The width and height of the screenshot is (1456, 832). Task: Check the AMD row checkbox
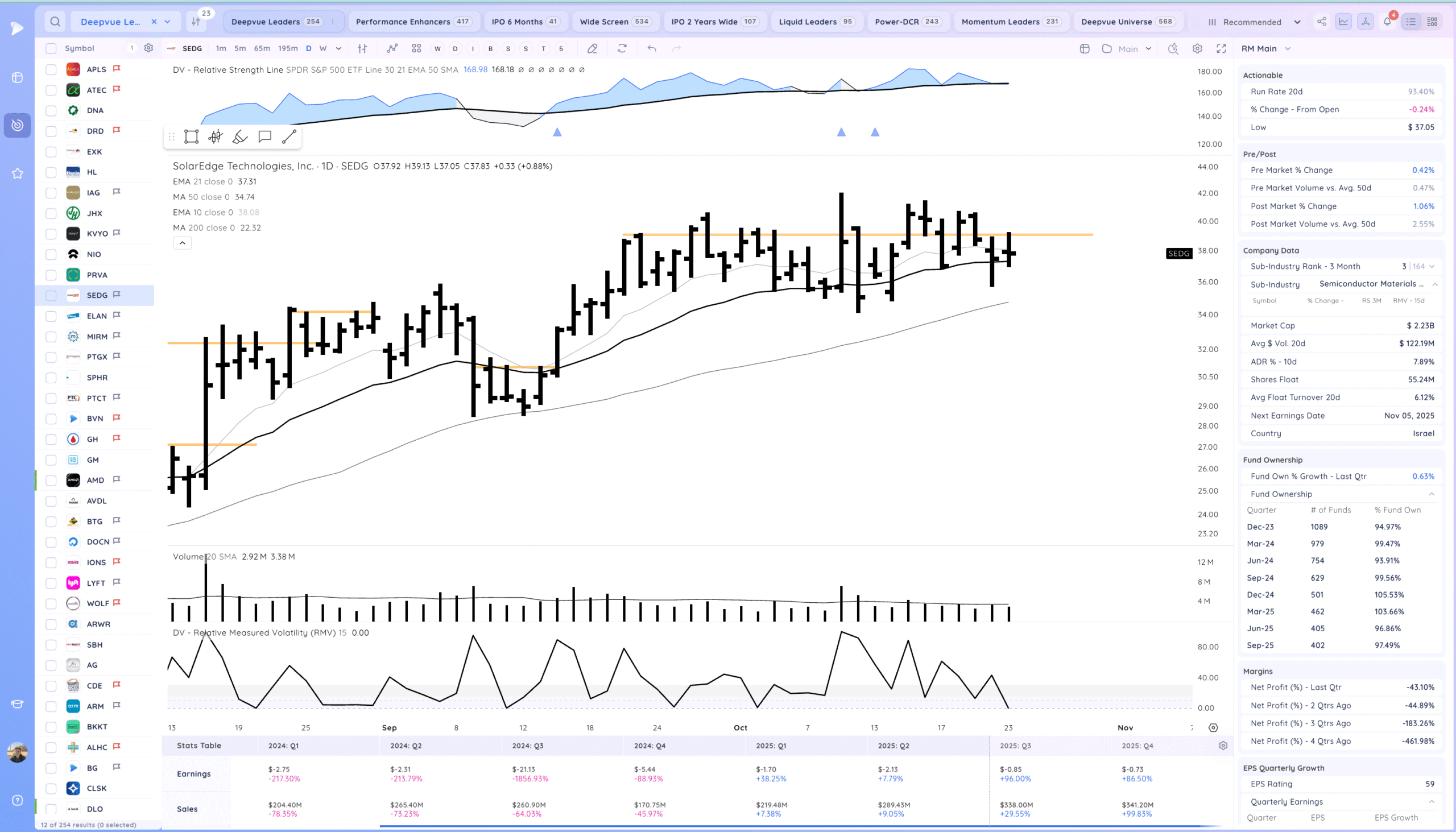(x=51, y=480)
